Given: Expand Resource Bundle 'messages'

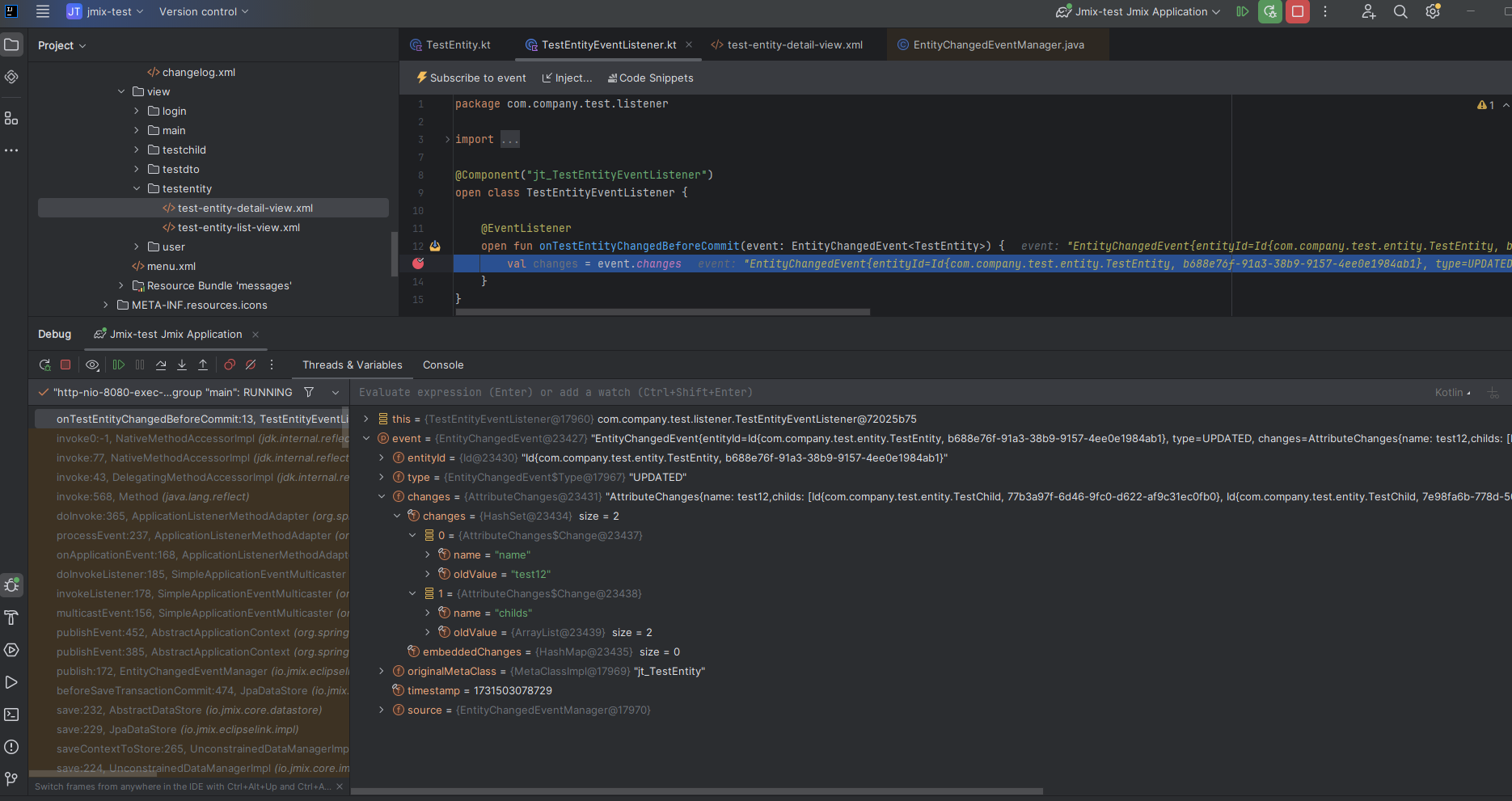Looking at the screenshot, I should tap(121, 285).
